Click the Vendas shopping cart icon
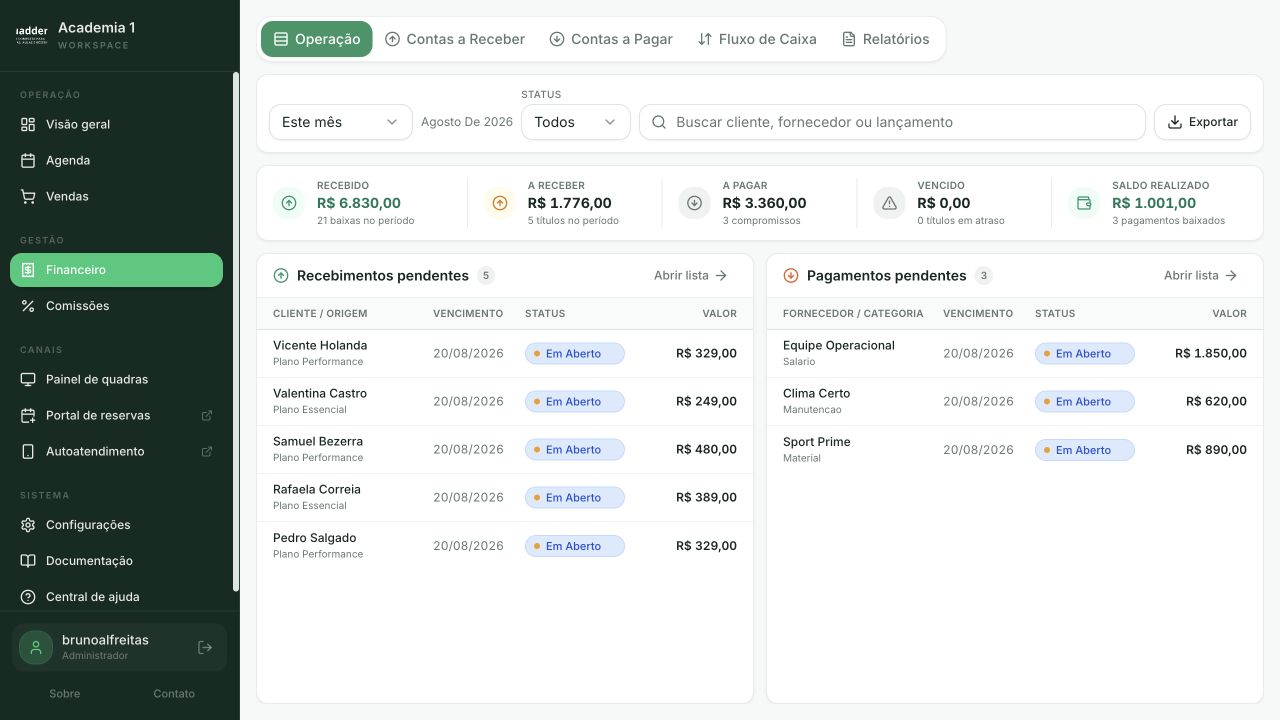 pos(28,196)
